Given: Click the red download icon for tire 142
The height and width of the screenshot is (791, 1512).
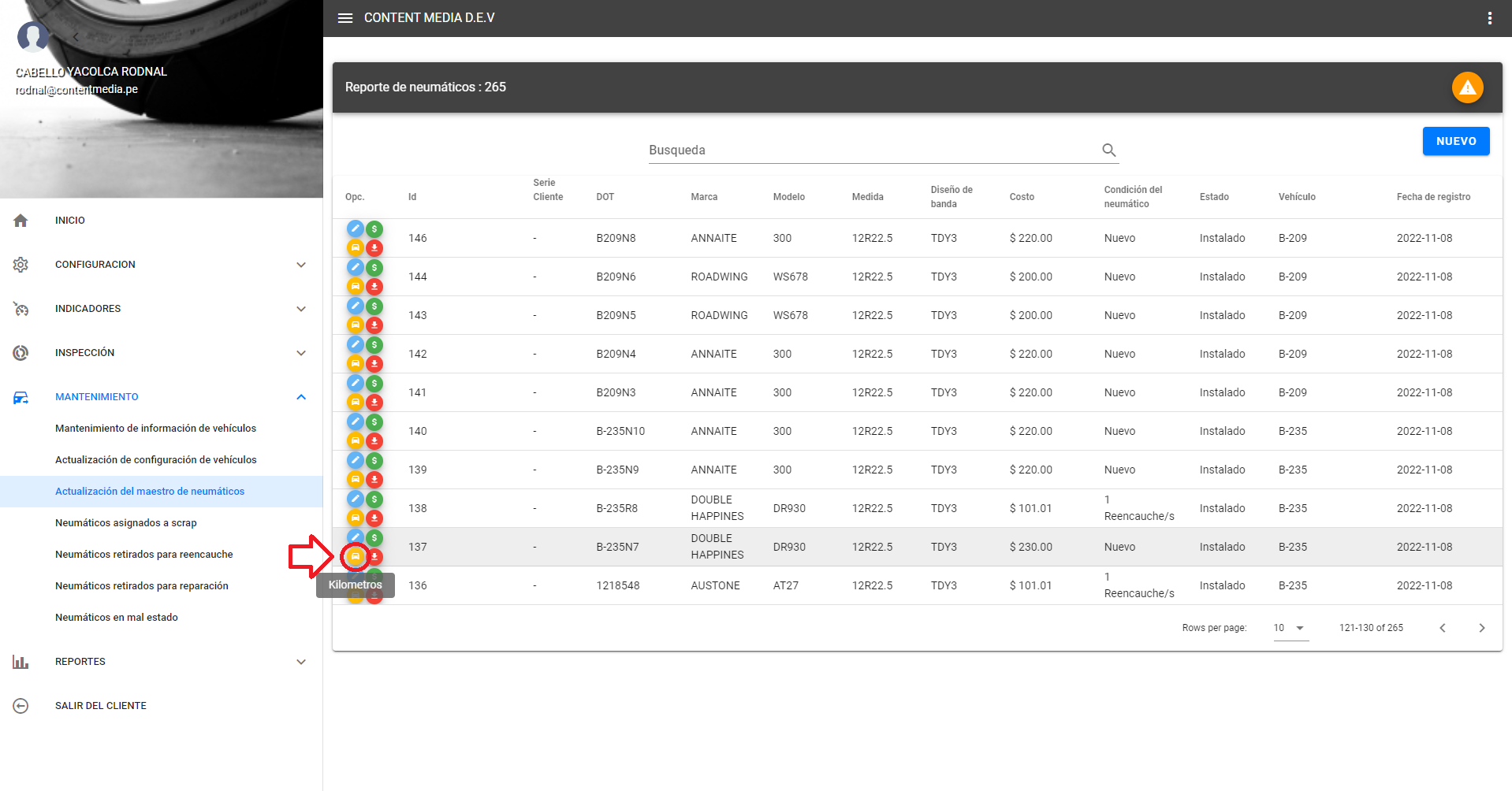Looking at the screenshot, I should coord(374,364).
